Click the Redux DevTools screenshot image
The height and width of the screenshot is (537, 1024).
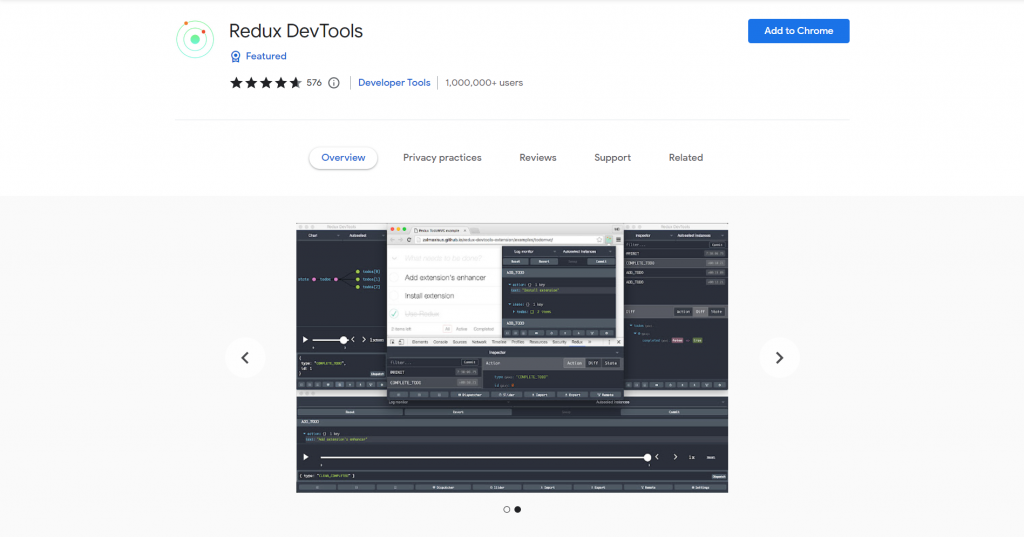[x=512, y=358]
